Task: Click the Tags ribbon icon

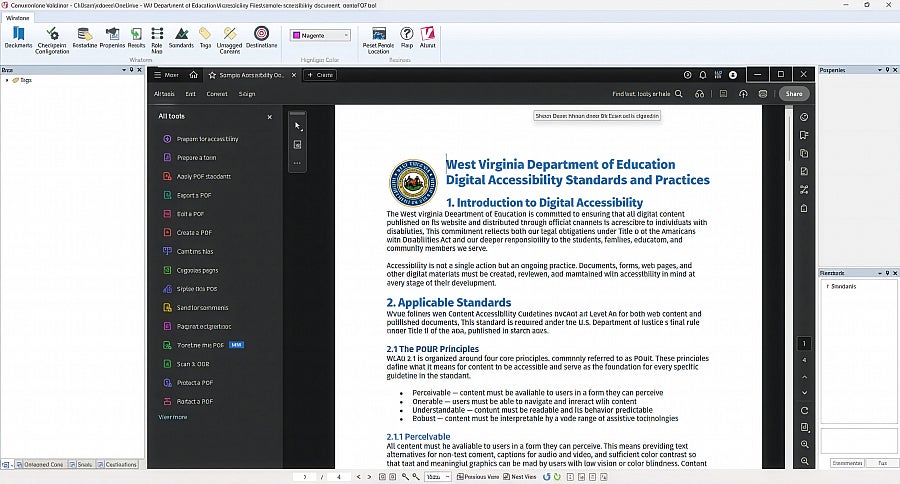Action: 205,37
